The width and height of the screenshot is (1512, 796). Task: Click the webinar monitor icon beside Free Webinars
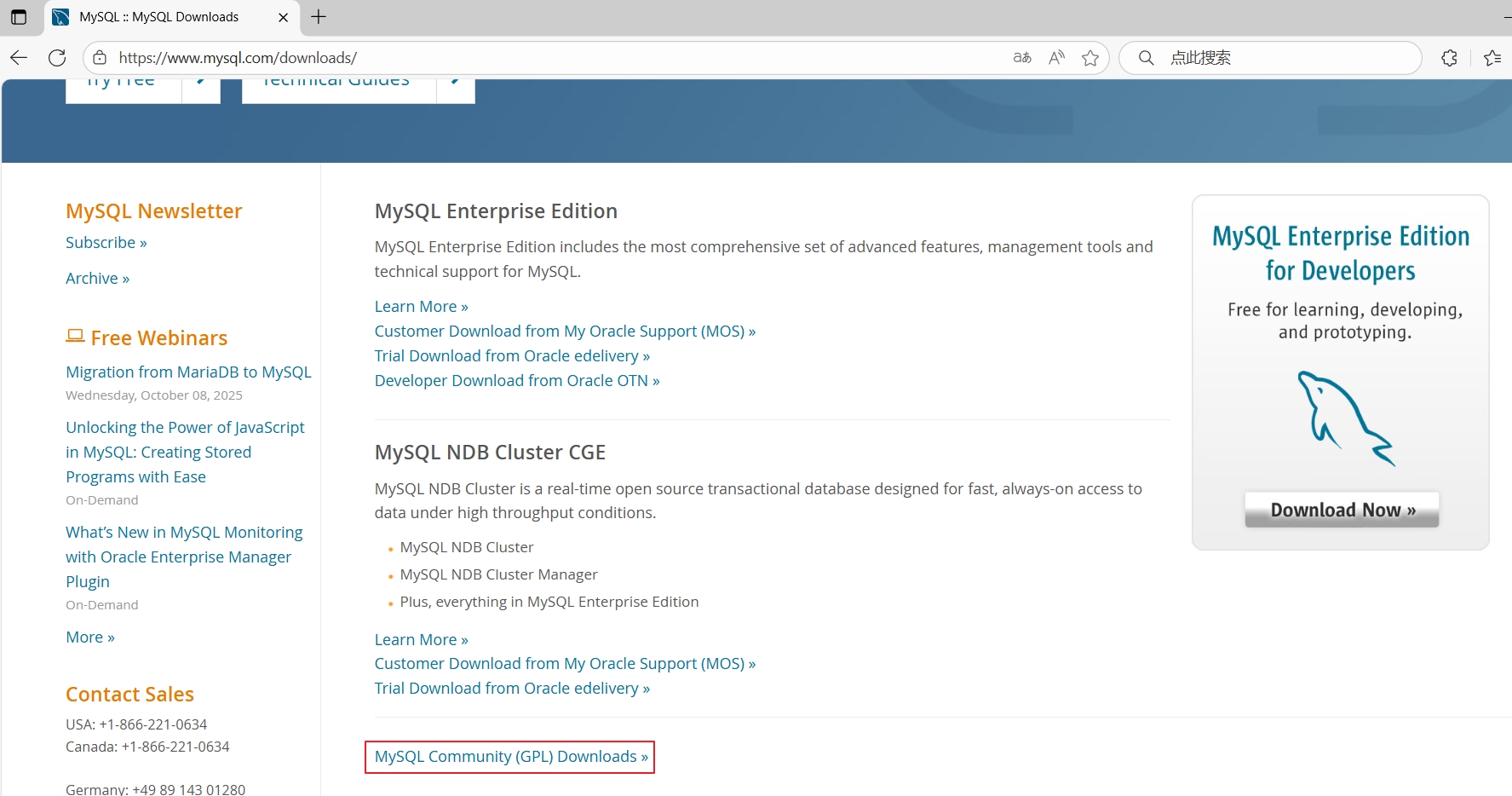pos(75,336)
